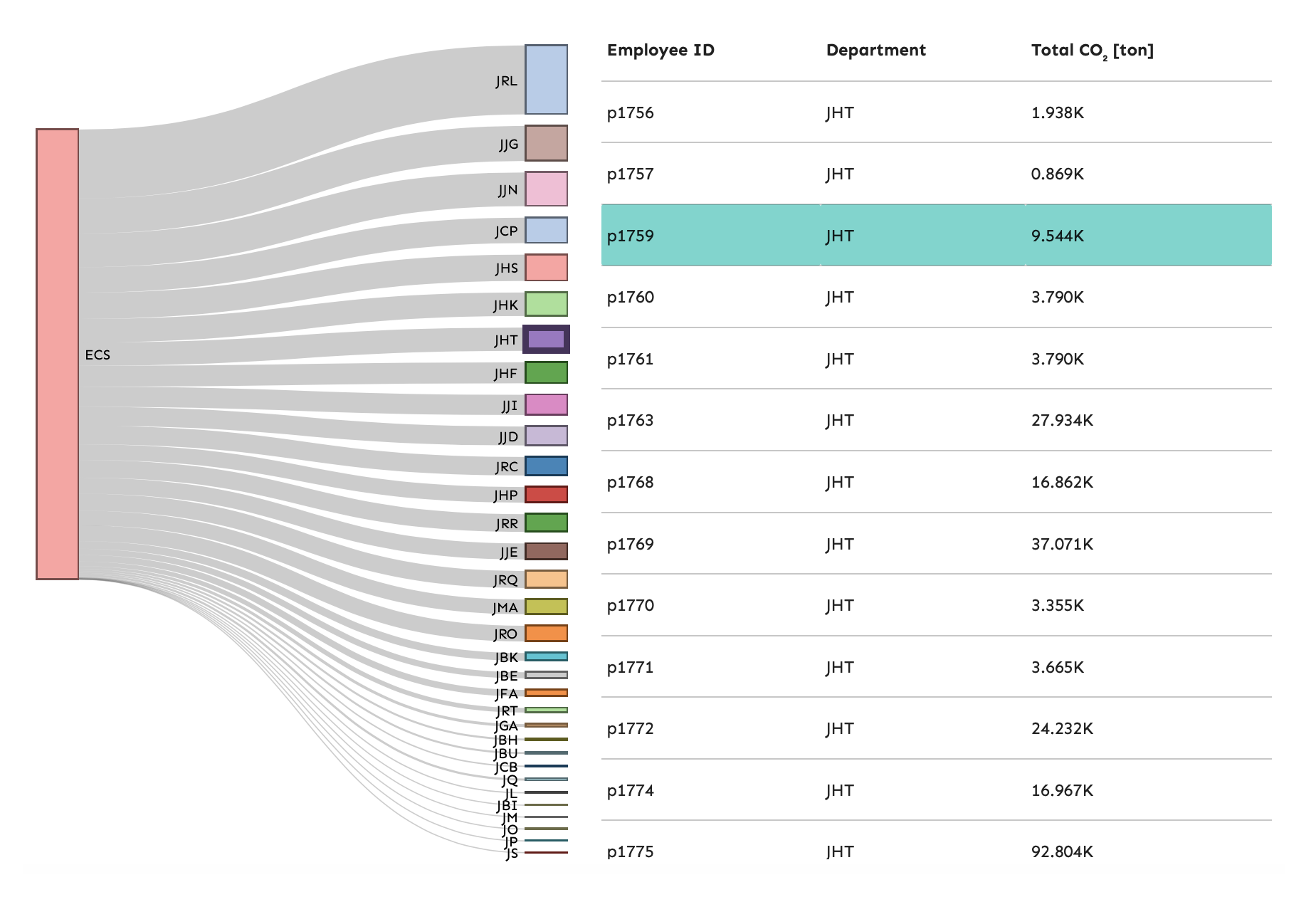The width and height of the screenshot is (1316, 902).
Task: Select the JMA olive node
Action: (546, 607)
